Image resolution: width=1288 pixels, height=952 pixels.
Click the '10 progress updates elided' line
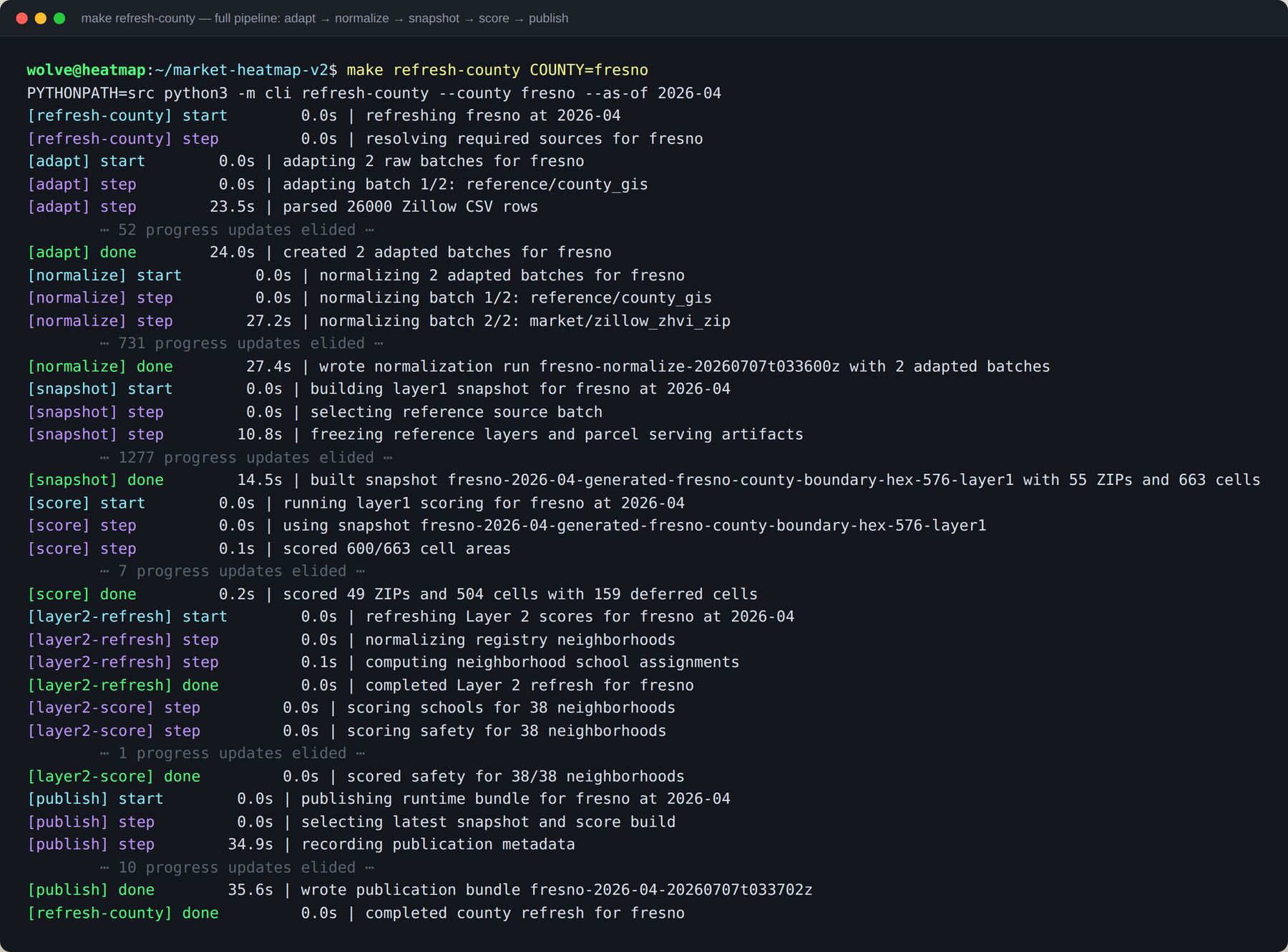237,867
